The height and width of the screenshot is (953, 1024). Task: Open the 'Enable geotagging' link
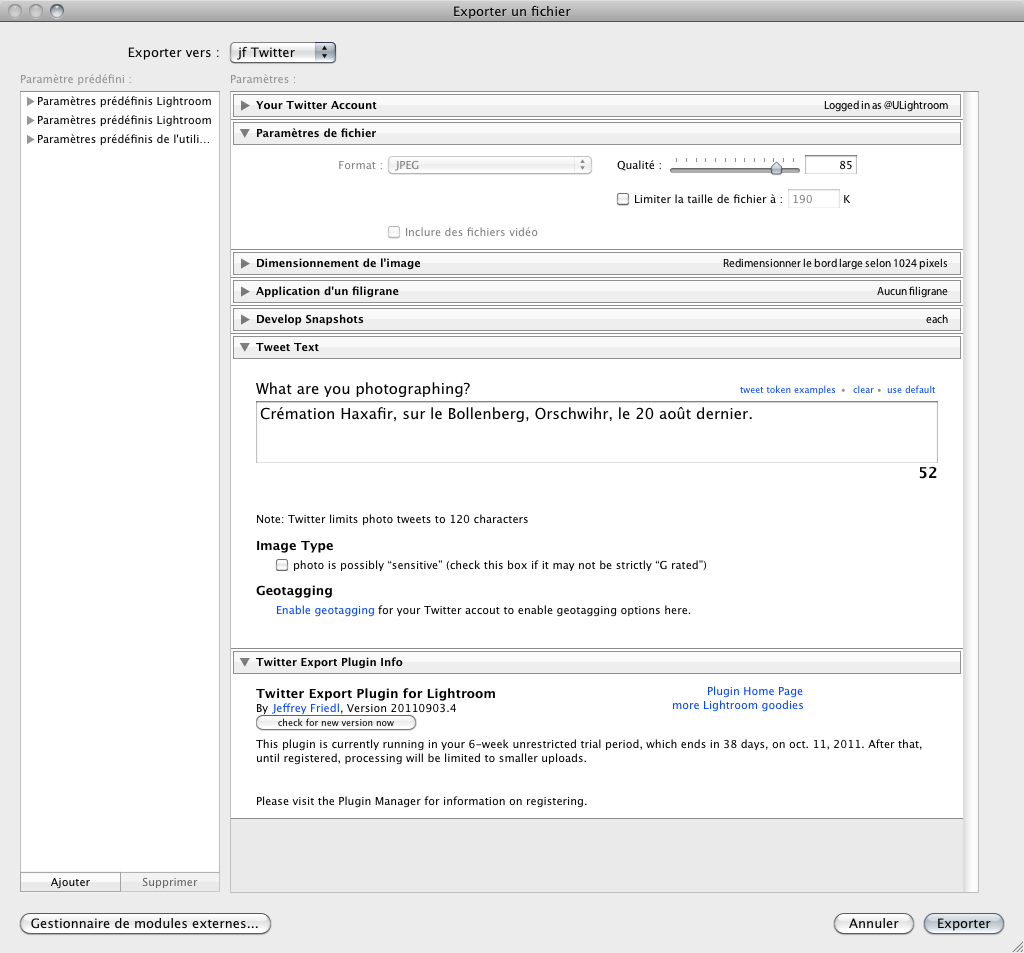pos(325,610)
